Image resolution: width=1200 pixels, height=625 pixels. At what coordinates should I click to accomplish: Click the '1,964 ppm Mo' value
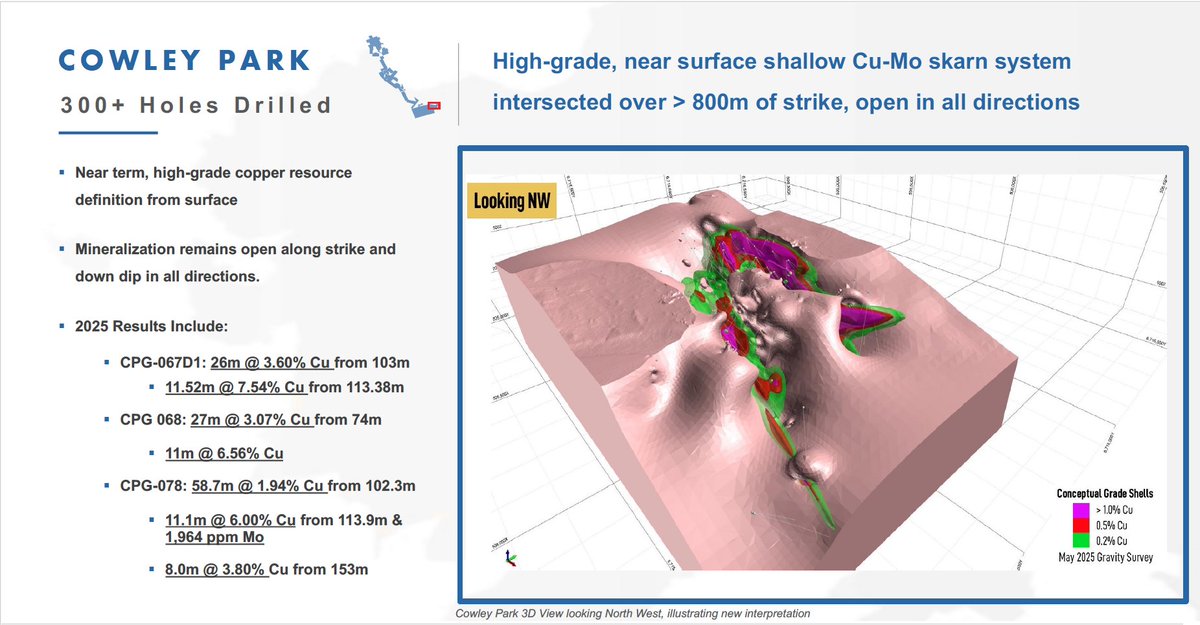(x=216, y=538)
